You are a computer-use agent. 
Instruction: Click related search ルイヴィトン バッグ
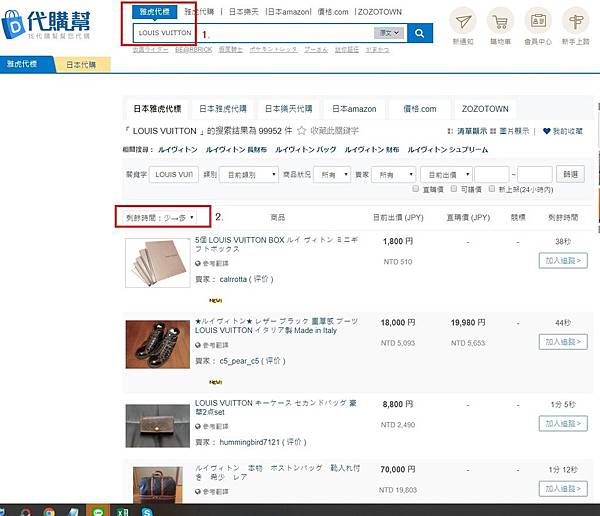(x=305, y=149)
